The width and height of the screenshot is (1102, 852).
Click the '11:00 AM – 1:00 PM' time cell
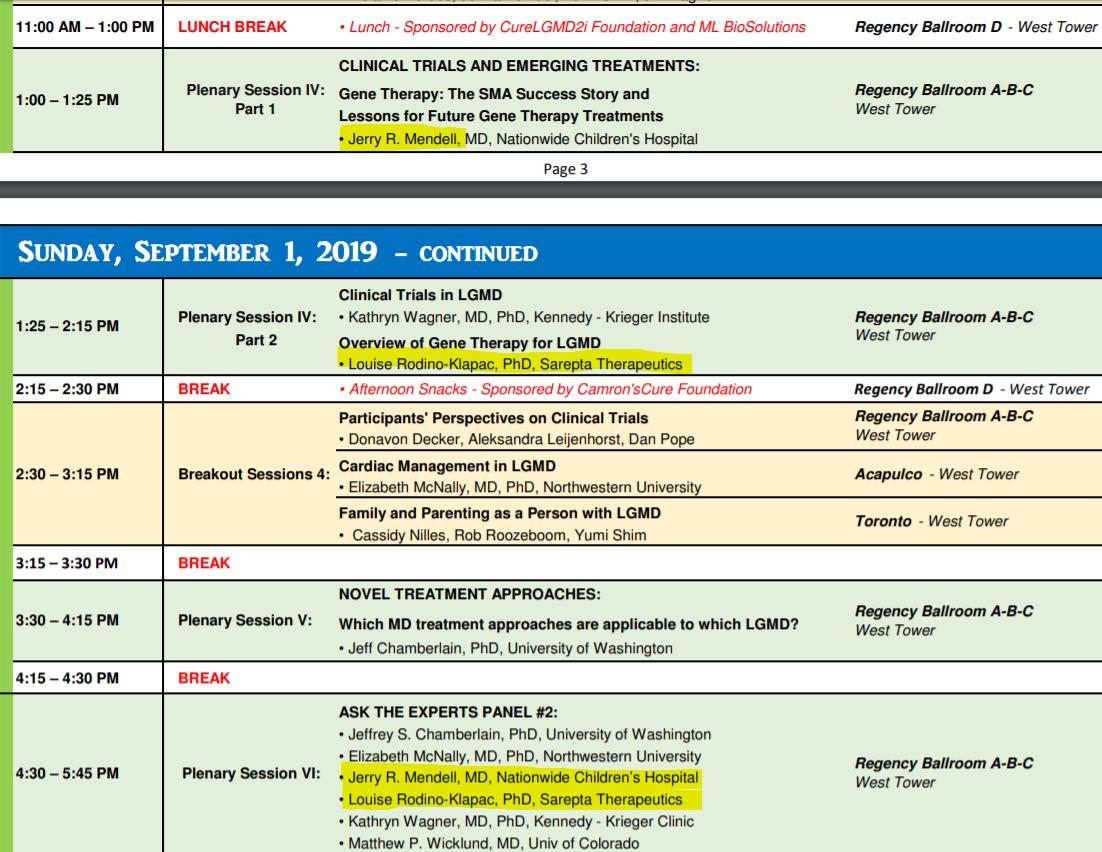pos(84,27)
